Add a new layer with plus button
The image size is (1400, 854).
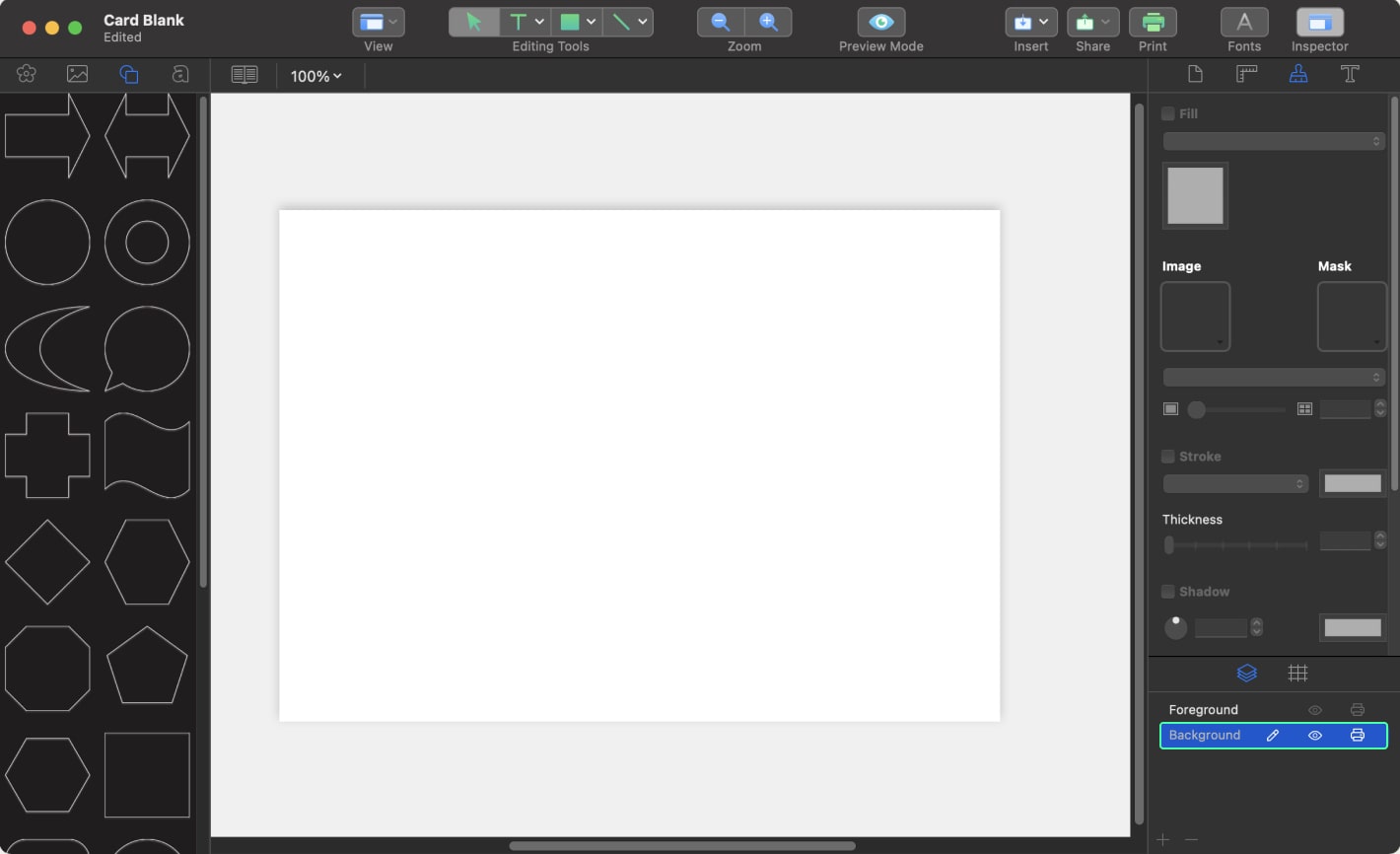click(x=1162, y=839)
